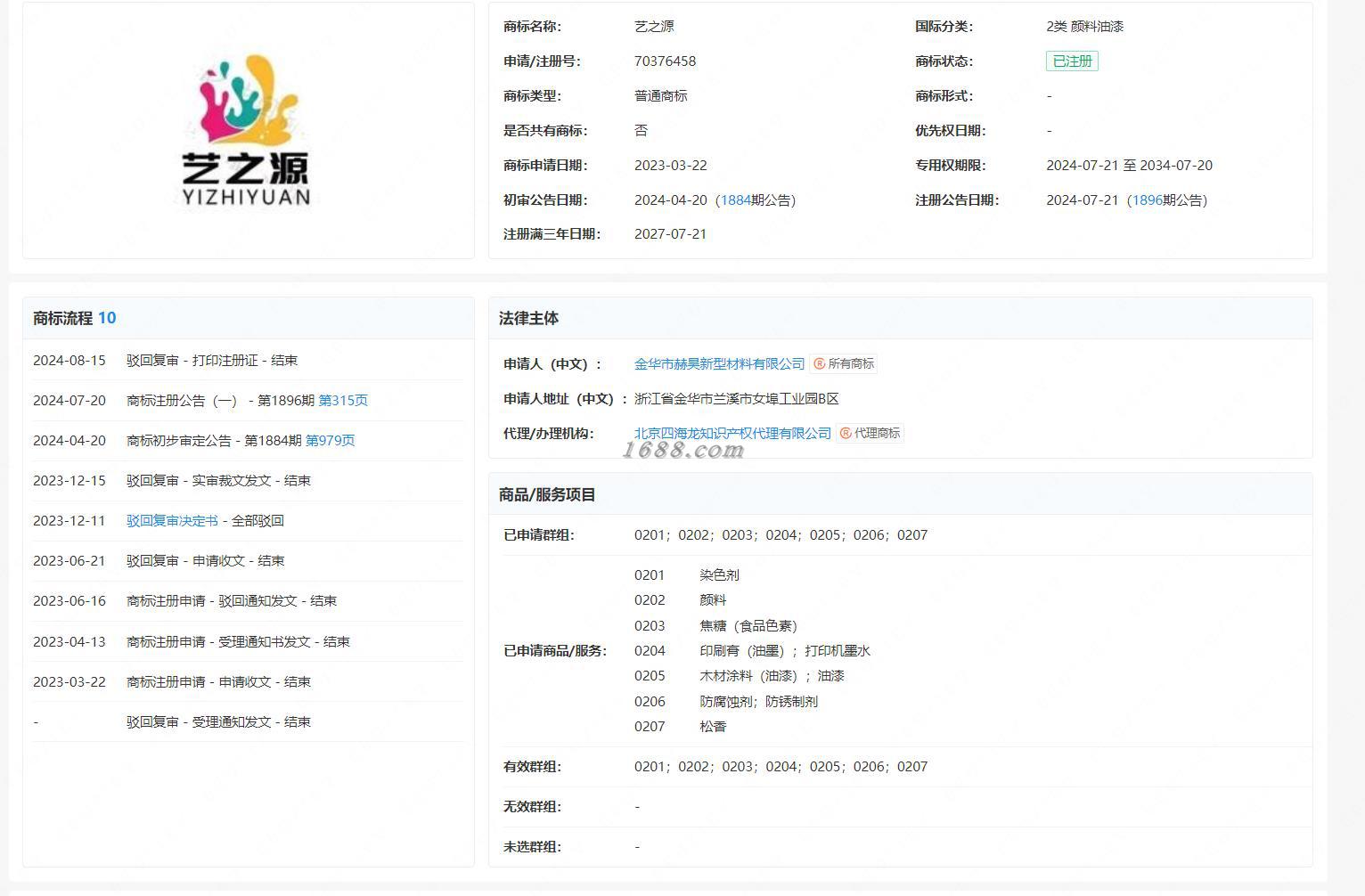Click the goods item 焦糖（食品色素）
The height and width of the screenshot is (896, 1365).
[748, 626]
